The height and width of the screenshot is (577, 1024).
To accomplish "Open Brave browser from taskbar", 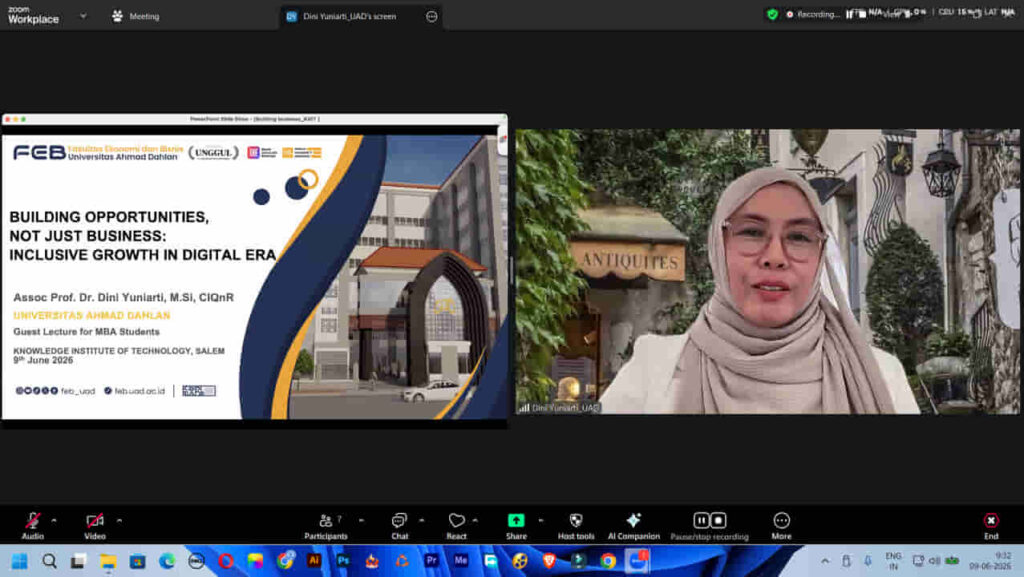I will coord(549,561).
